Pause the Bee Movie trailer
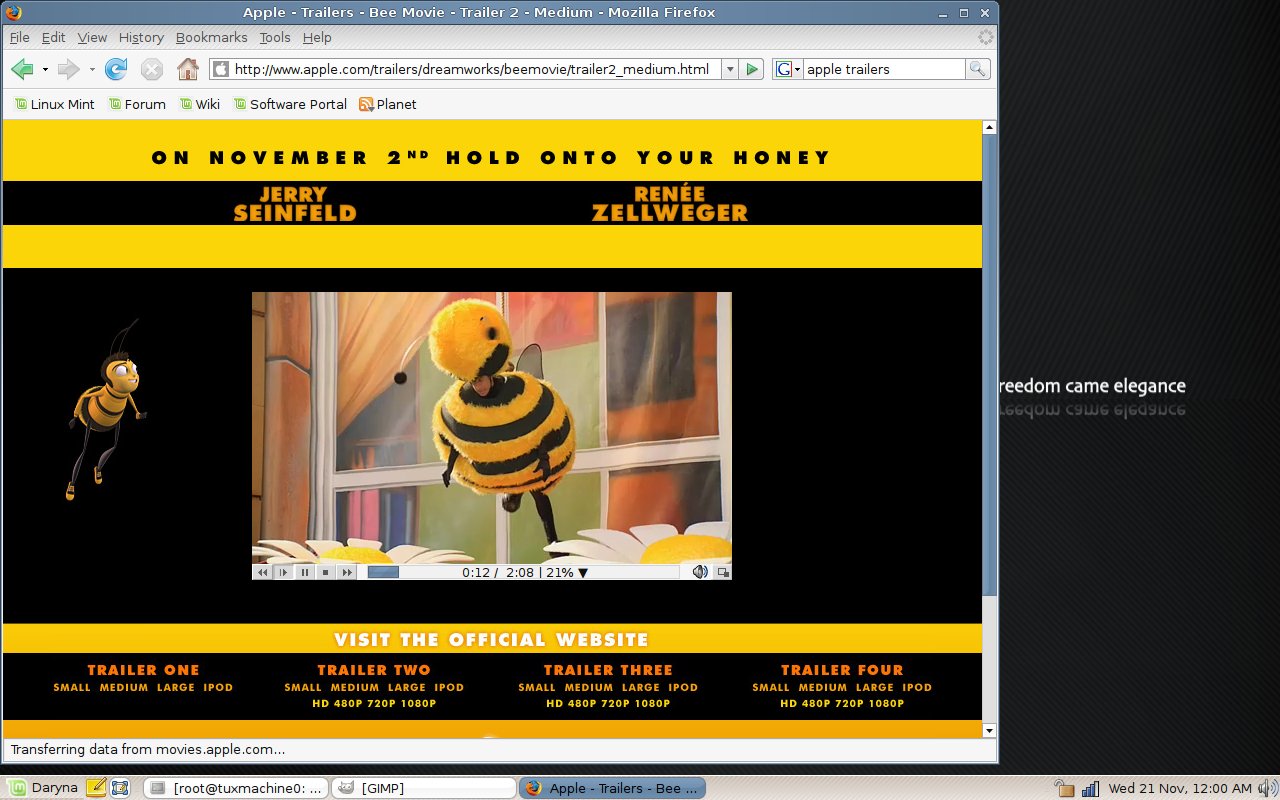The image size is (1280, 800). 304,572
